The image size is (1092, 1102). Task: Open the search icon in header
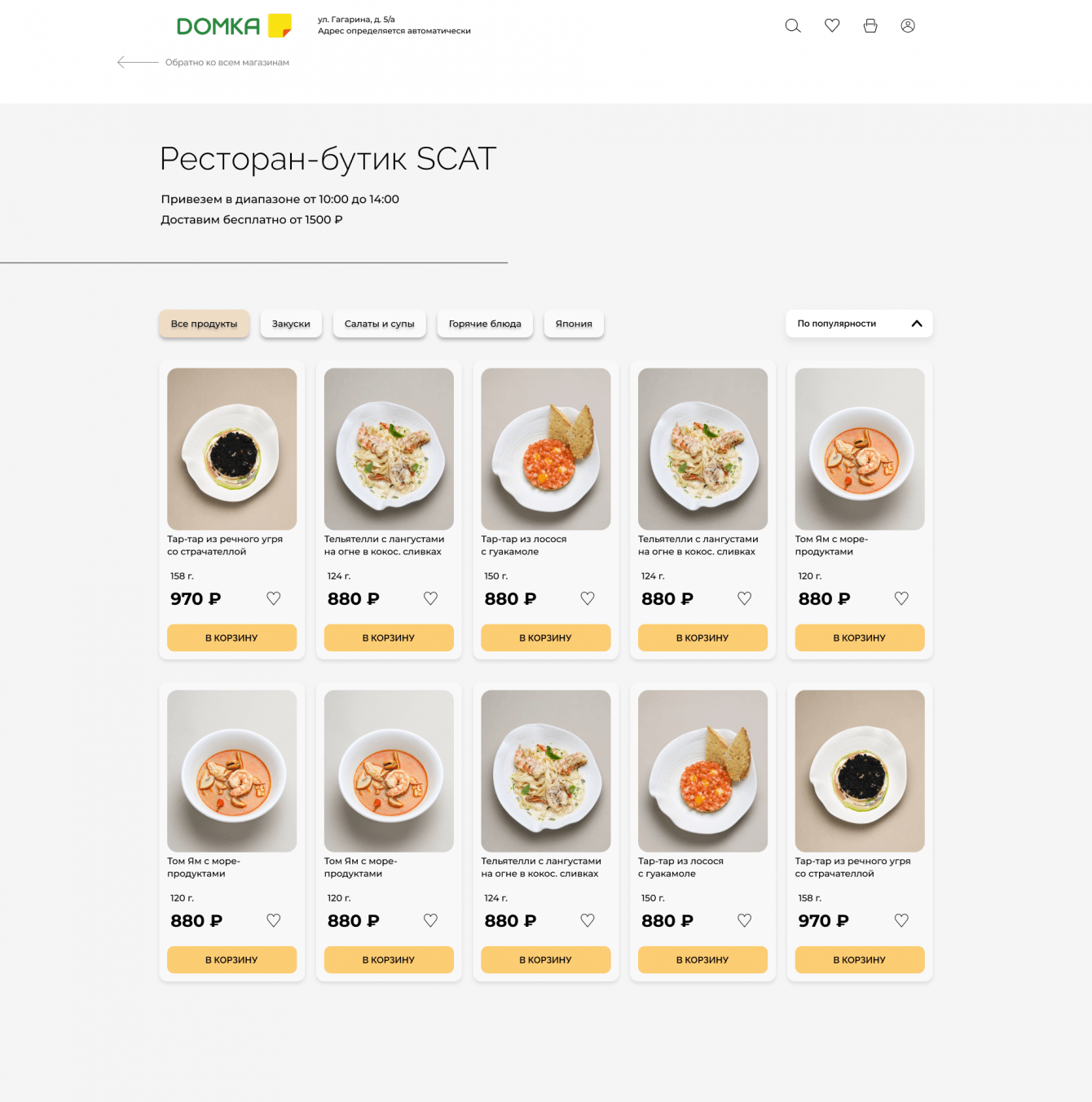[x=792, y=26]
